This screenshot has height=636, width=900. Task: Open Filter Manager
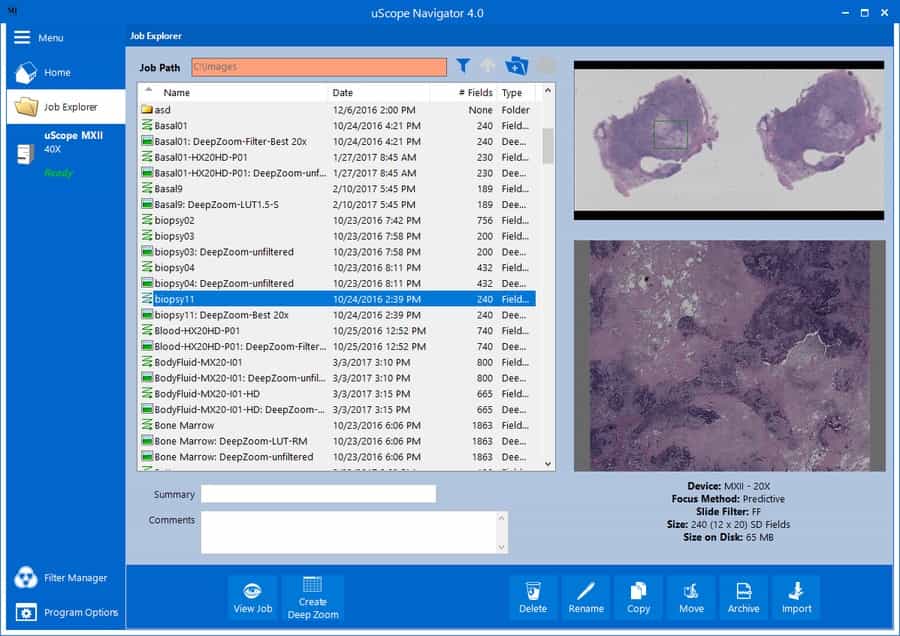pos(62,578)
